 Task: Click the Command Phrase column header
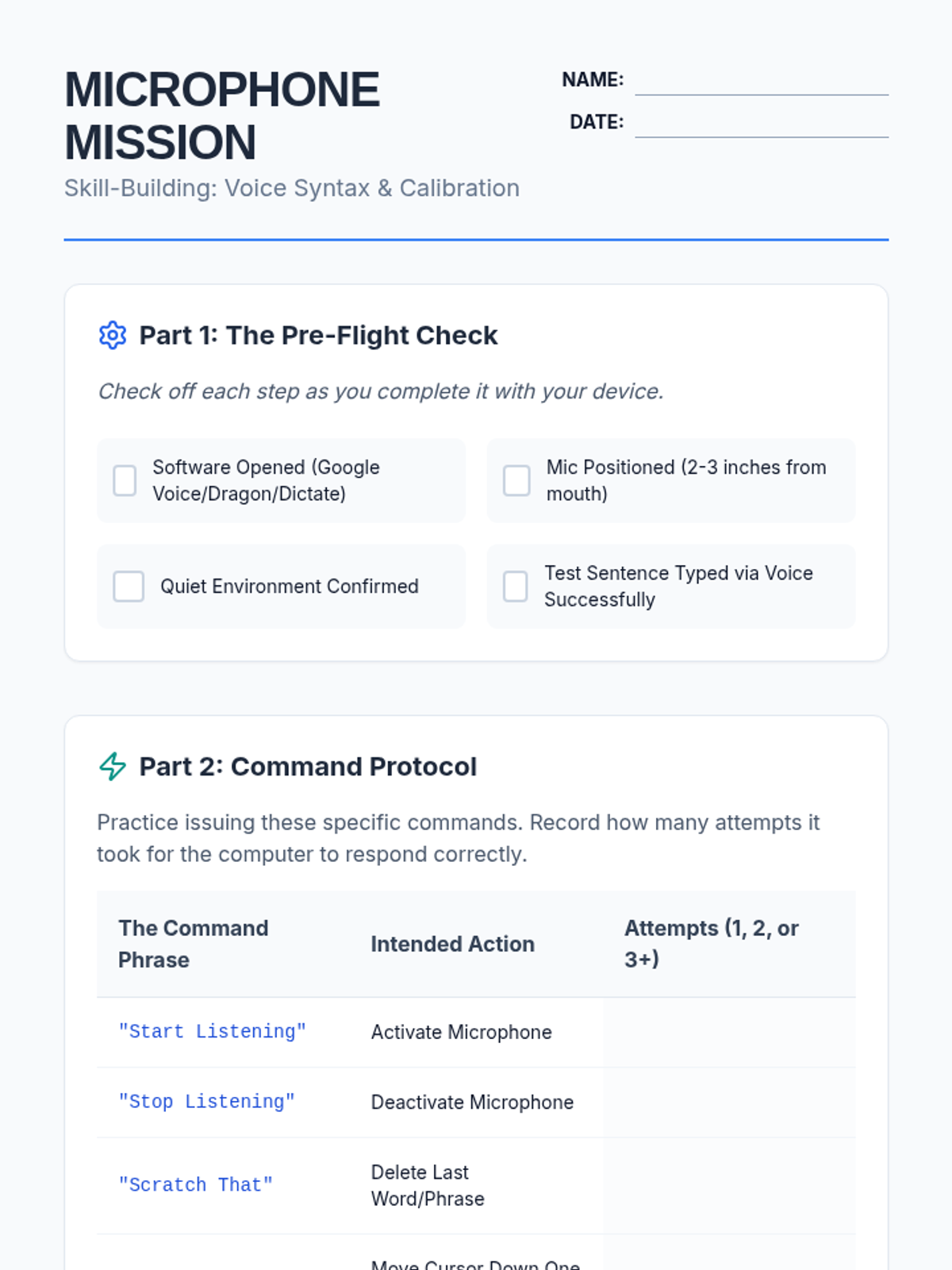pos(194,944)
